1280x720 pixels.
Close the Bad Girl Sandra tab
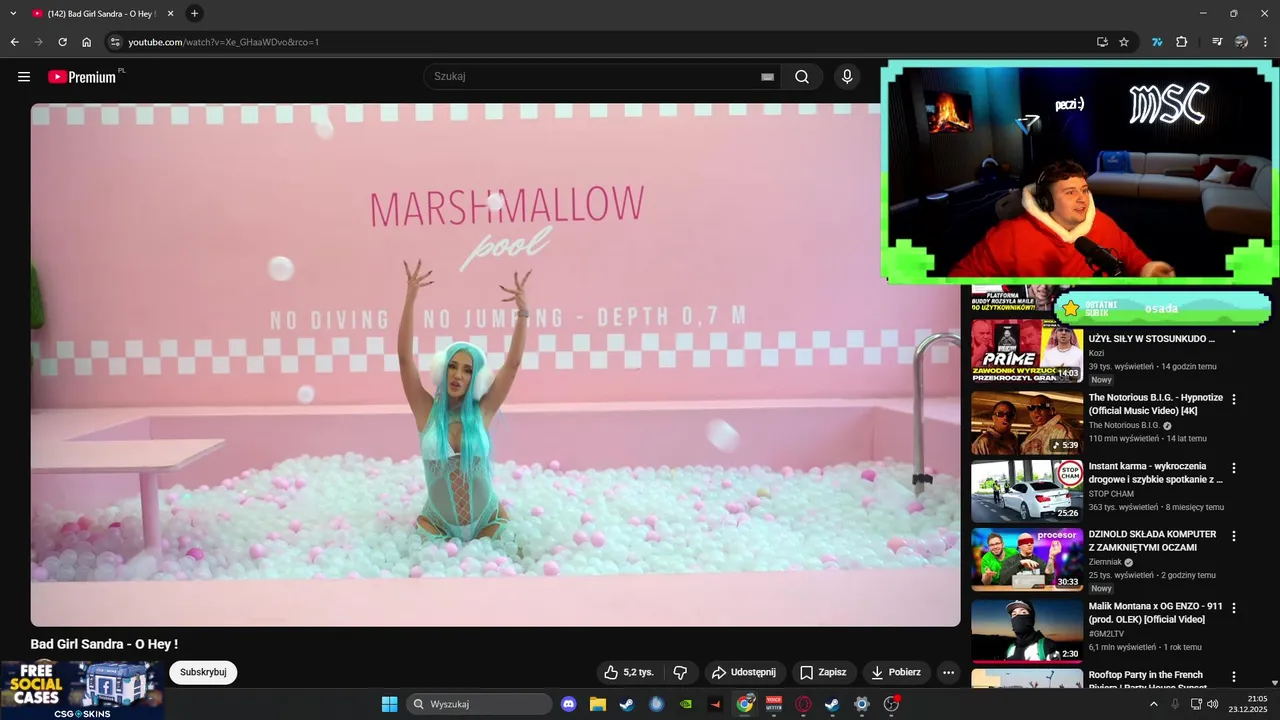tap(170, 13)
